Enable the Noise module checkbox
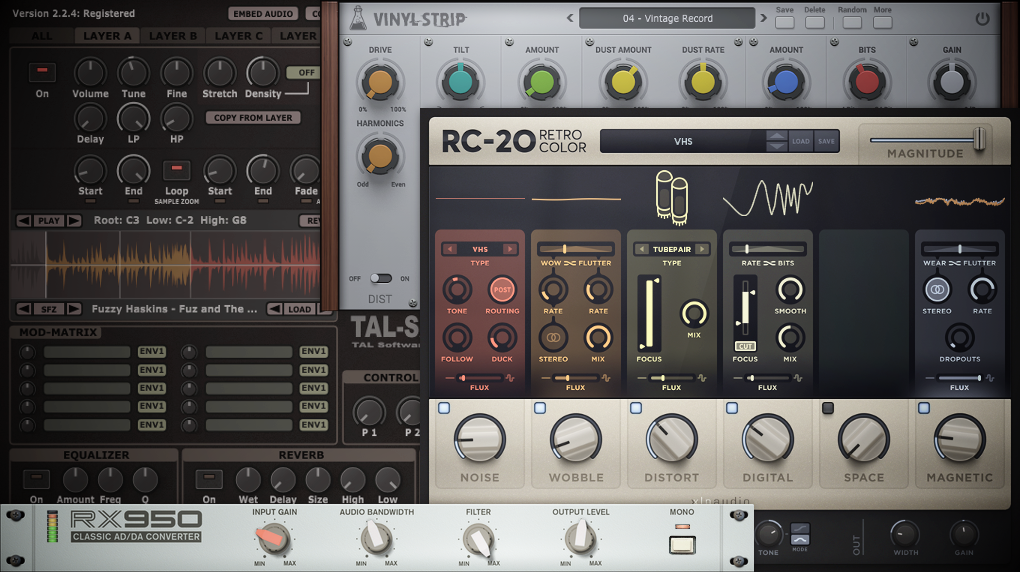This screenshot has height=572, width=1020. click(444, 408)
